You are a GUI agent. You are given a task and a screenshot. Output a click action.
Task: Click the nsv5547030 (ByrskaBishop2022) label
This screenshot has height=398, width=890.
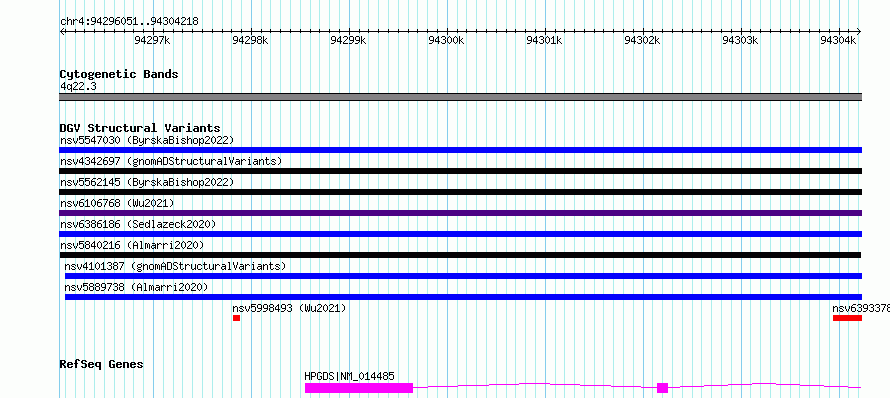click(x=147, y=140)
